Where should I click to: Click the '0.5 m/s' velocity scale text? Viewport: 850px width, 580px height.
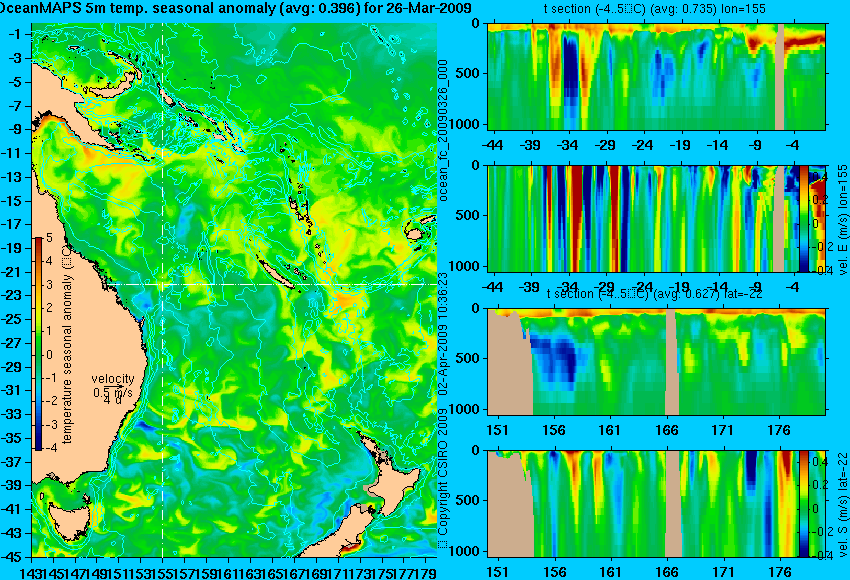click(x=112, y=392)
